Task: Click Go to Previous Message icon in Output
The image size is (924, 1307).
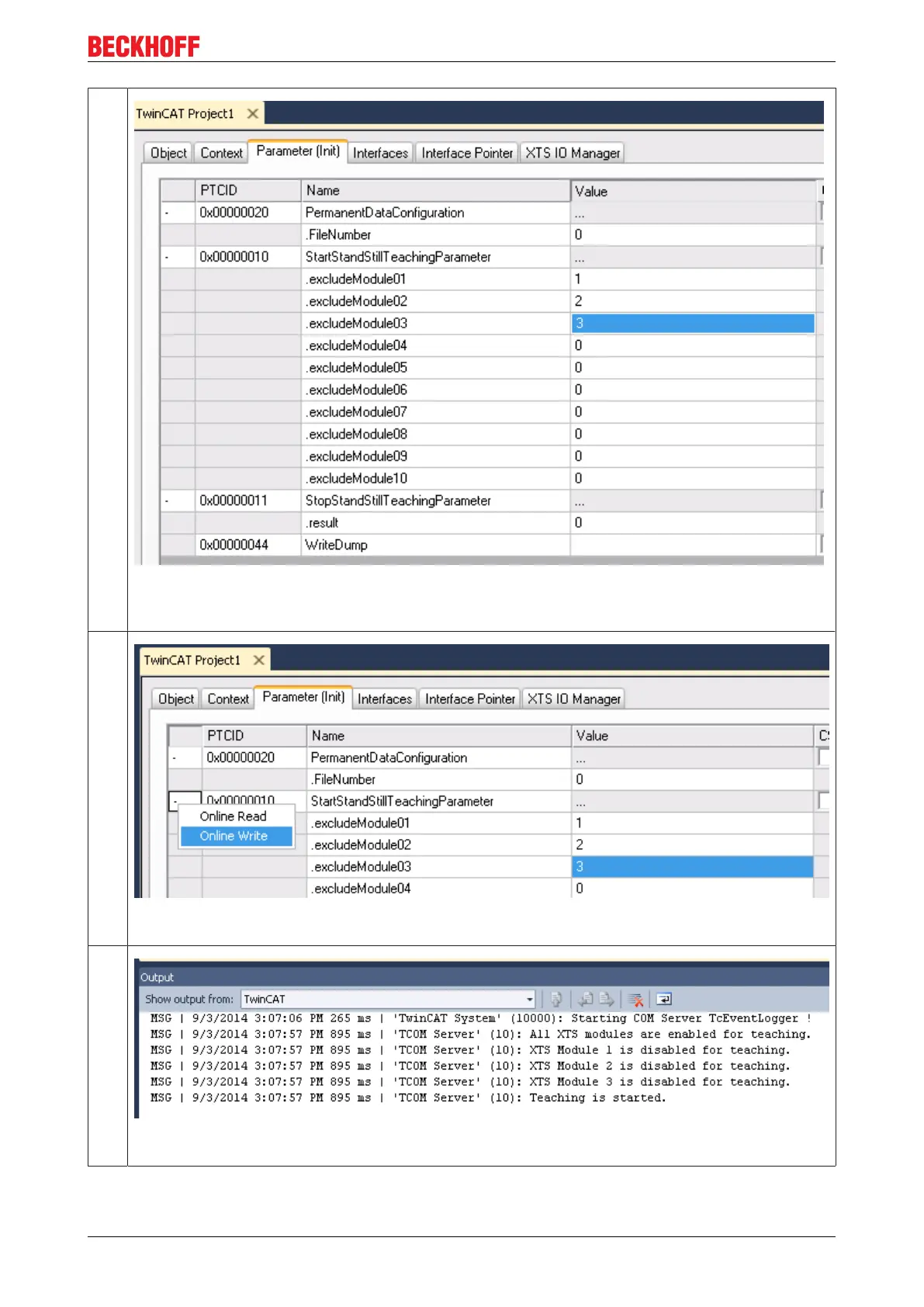Action: (587, 999)
